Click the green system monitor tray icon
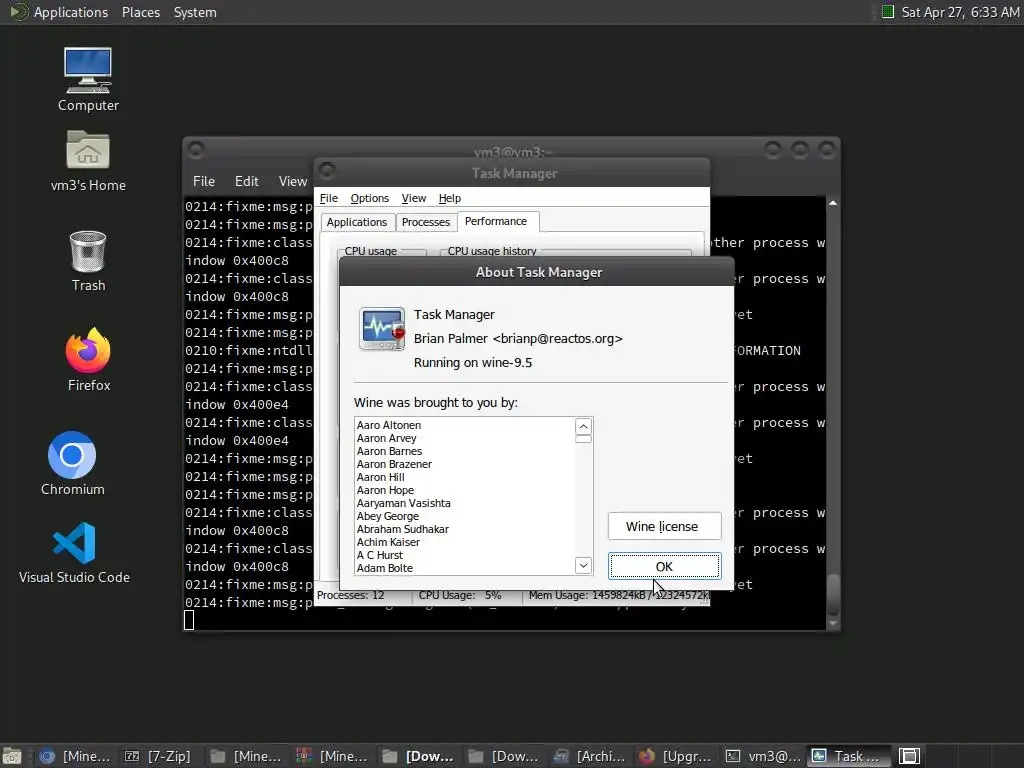The image size is (1024, 768). point(888,12)
